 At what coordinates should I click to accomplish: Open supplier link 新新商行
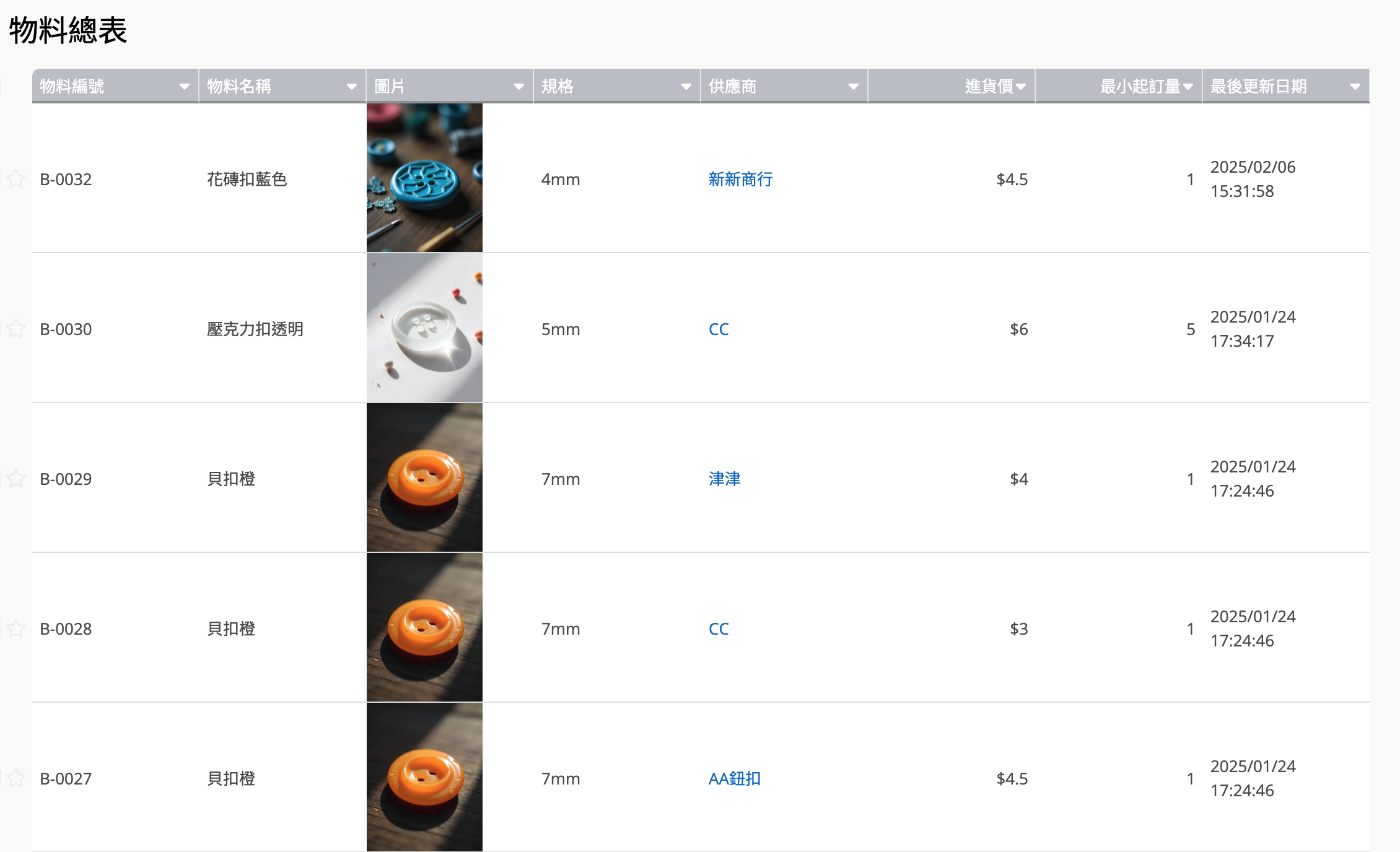click(740, 180)
